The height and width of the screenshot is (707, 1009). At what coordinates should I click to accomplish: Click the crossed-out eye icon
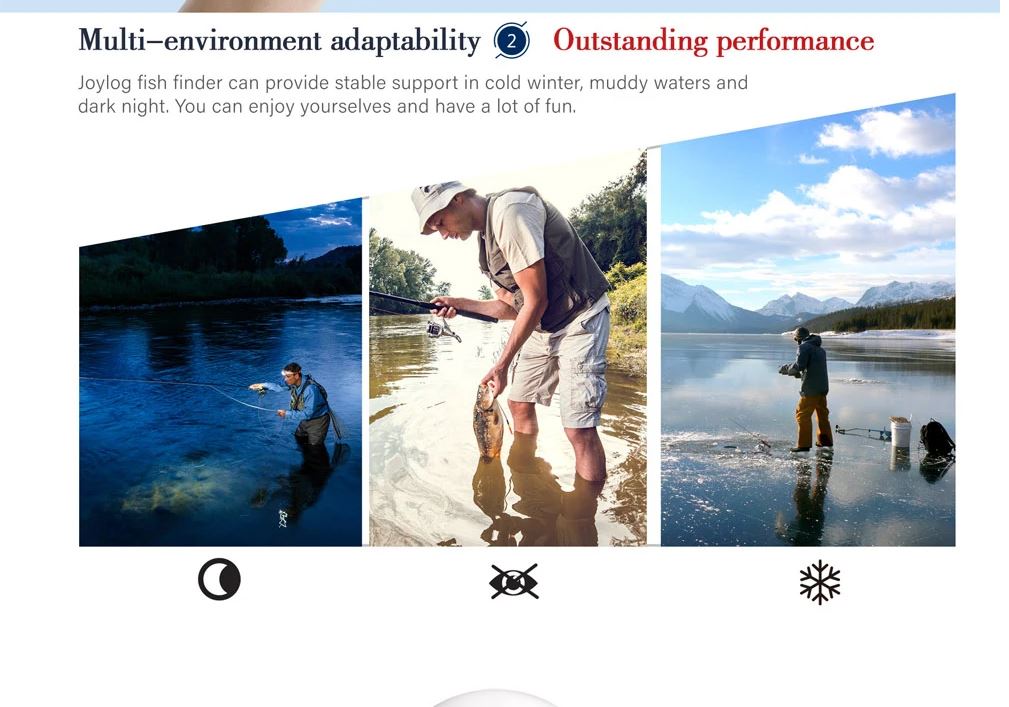[514, 582]
